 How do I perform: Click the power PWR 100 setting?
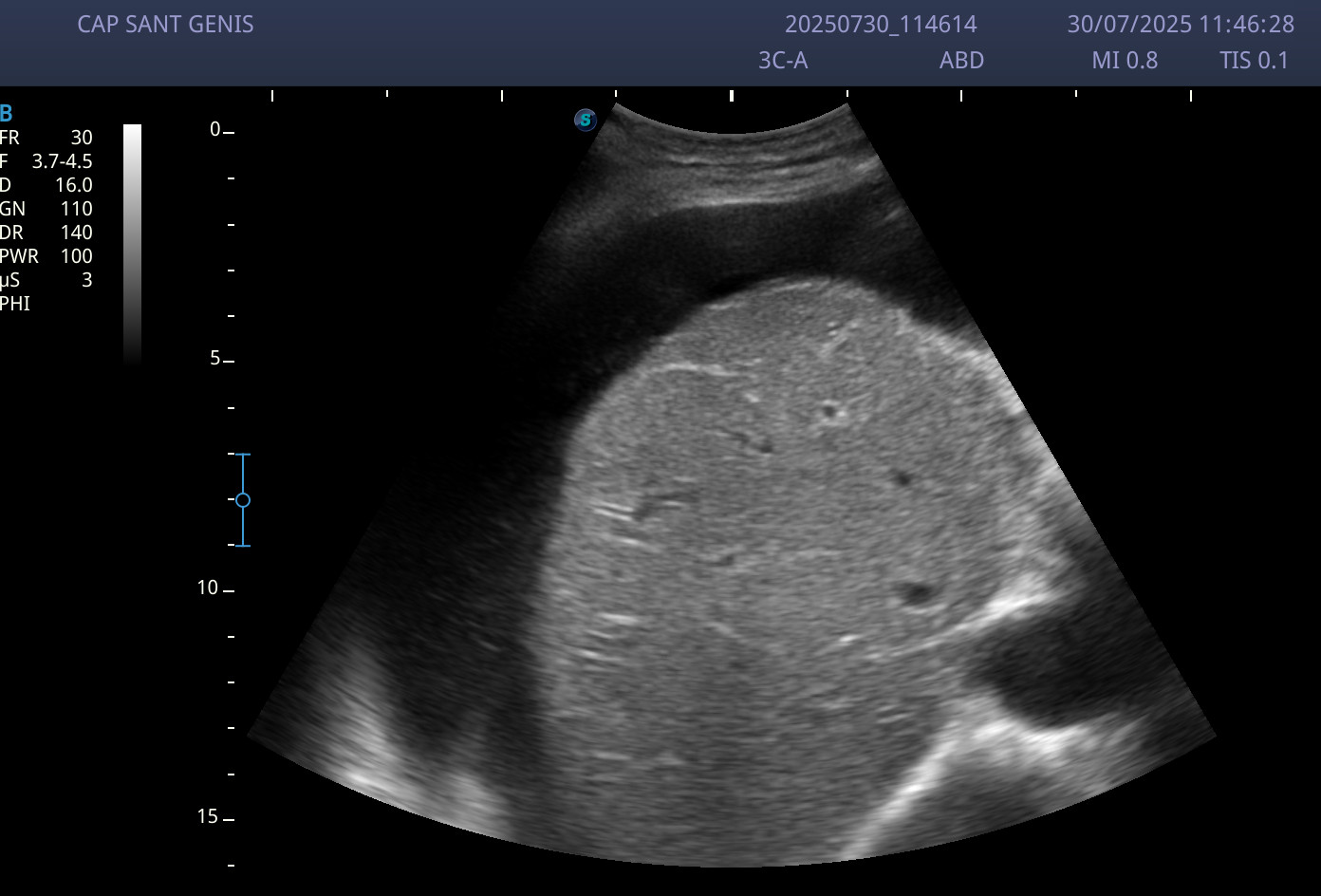point(47,256)
